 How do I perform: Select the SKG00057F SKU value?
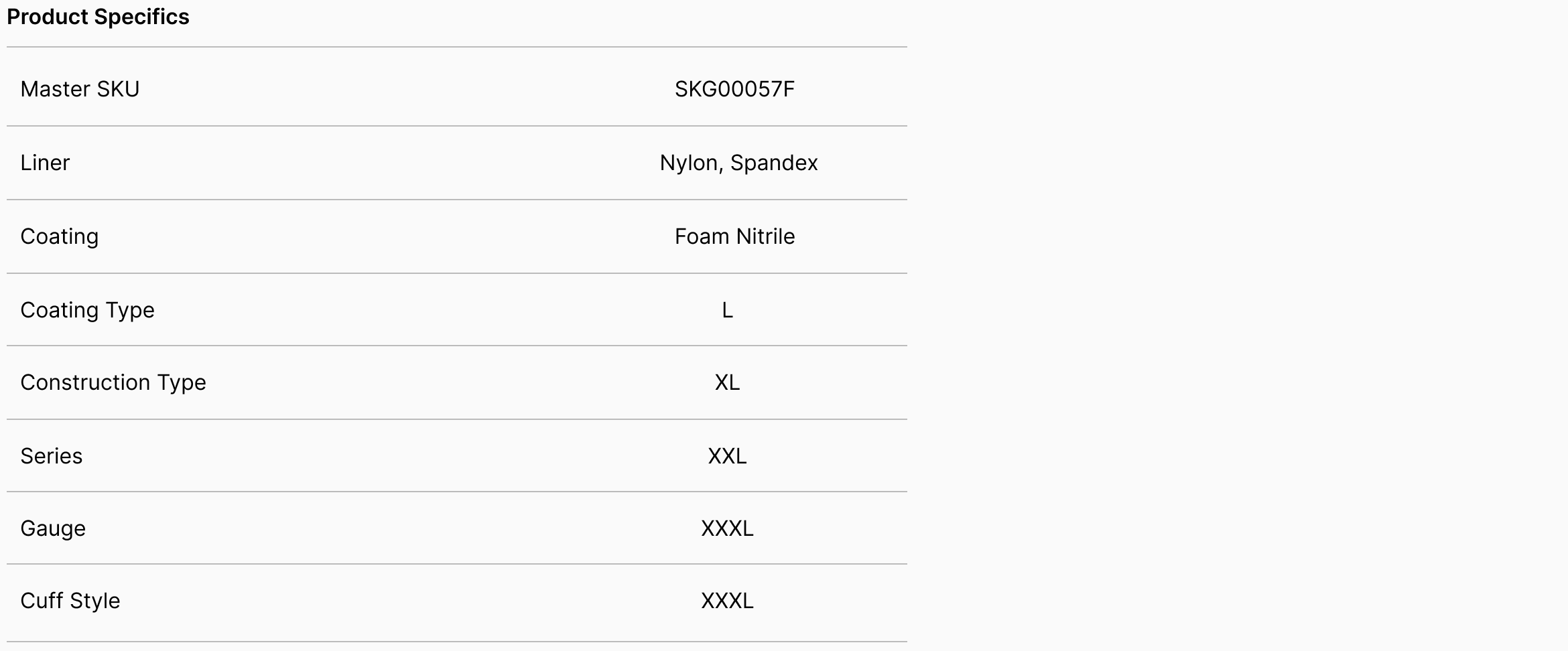734,89
